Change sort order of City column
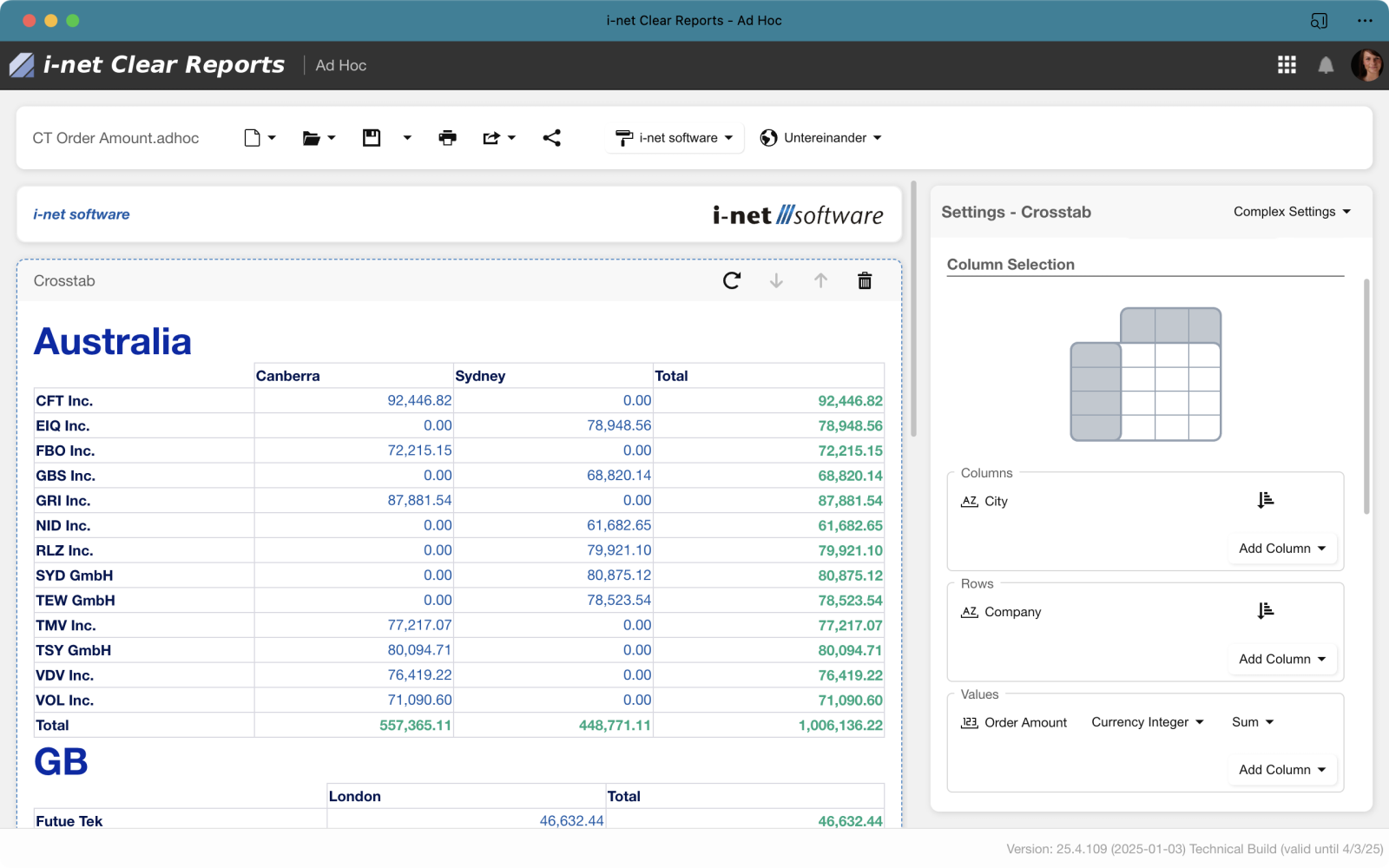Image resolution: width=1389 pixels, height=868 pixels. (x=1265, y=499)
